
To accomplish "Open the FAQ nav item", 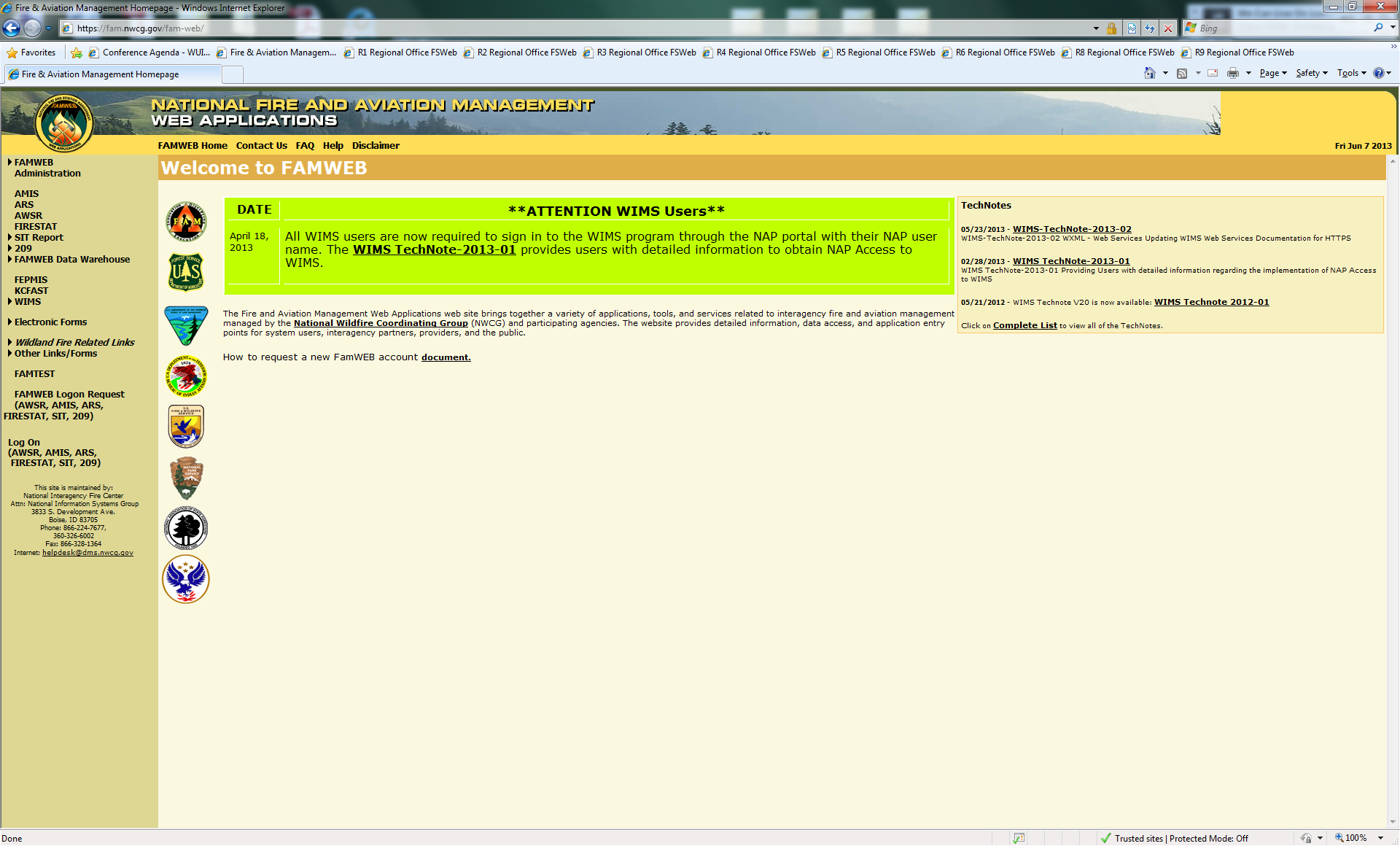I will tap(305, 146).
